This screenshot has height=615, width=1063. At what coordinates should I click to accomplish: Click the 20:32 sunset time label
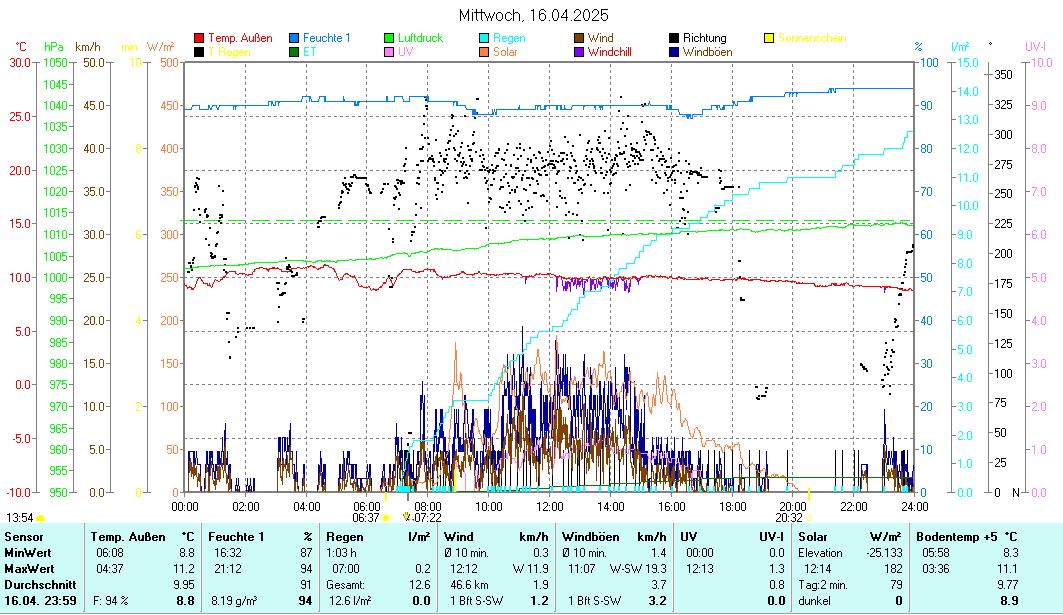(789, 518)
